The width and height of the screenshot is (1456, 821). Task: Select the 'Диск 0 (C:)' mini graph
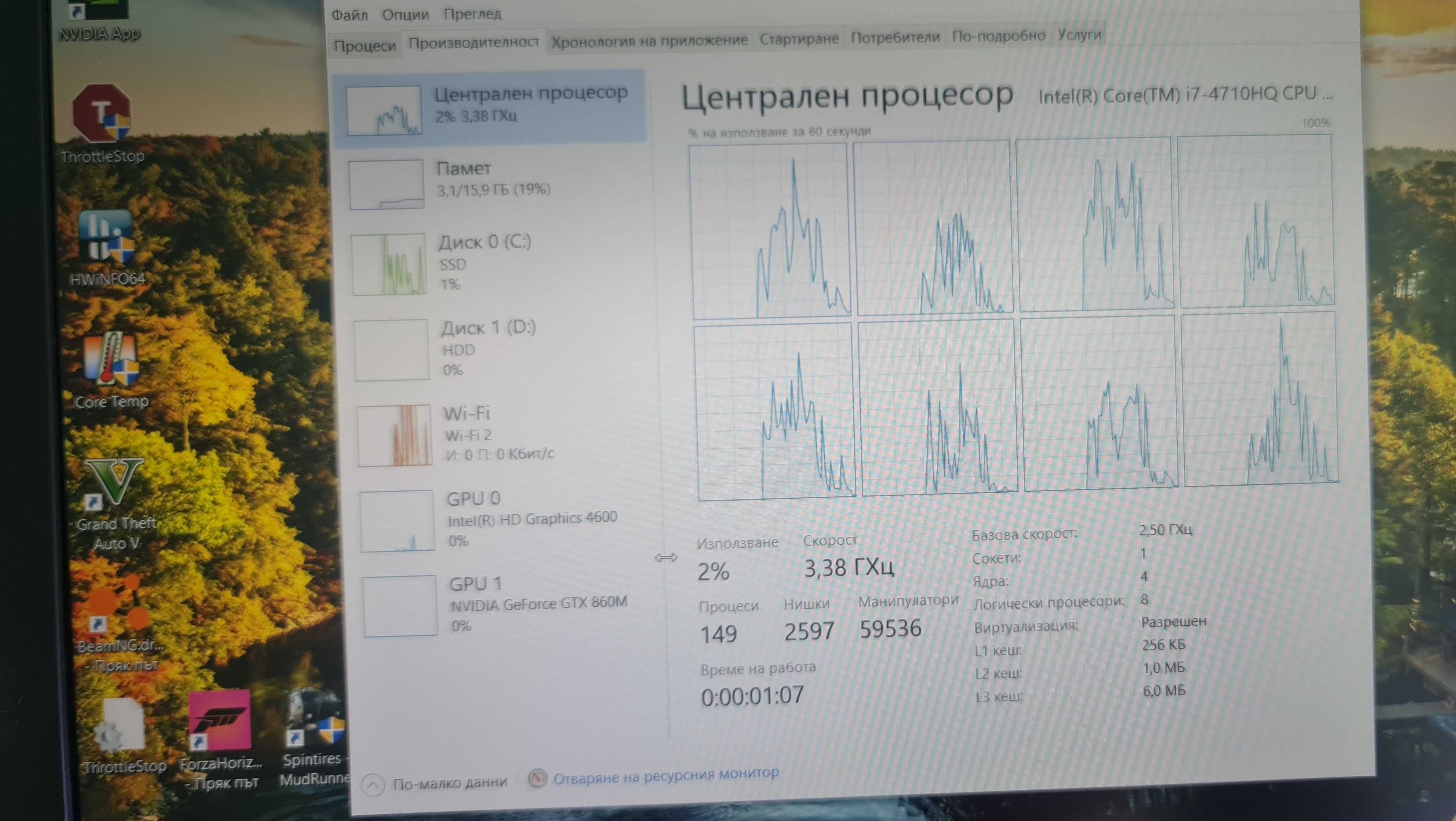pyautogui.click(x=389, y=265)
